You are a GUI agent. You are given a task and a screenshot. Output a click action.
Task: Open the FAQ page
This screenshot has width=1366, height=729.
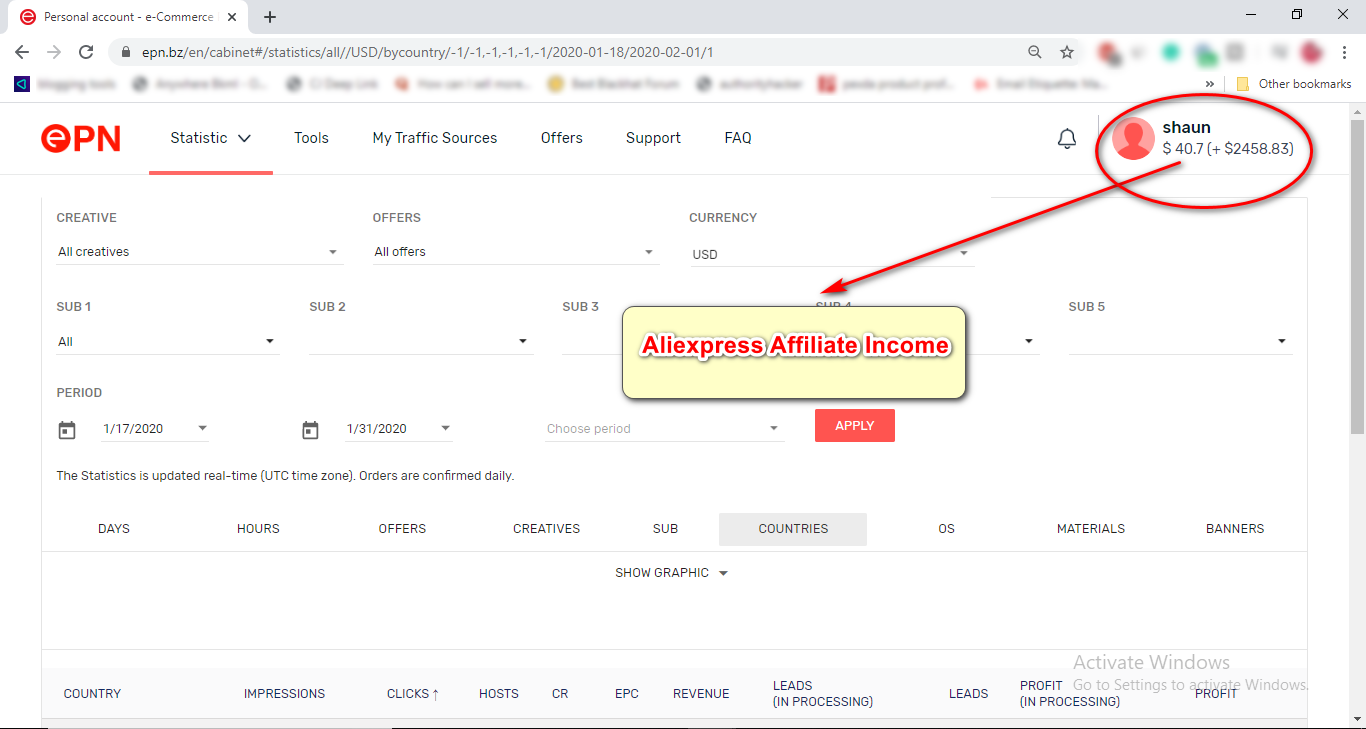[738, 138]
